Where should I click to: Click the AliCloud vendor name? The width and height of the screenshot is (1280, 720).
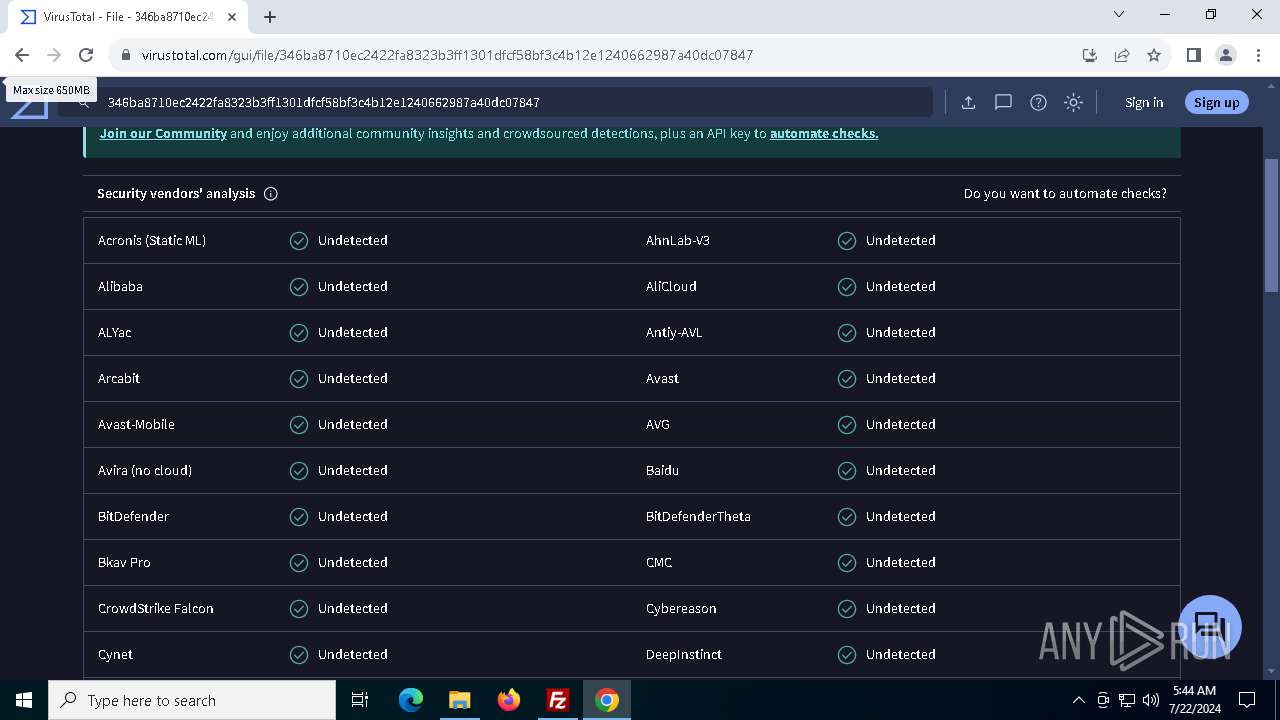tap(671, 286)
